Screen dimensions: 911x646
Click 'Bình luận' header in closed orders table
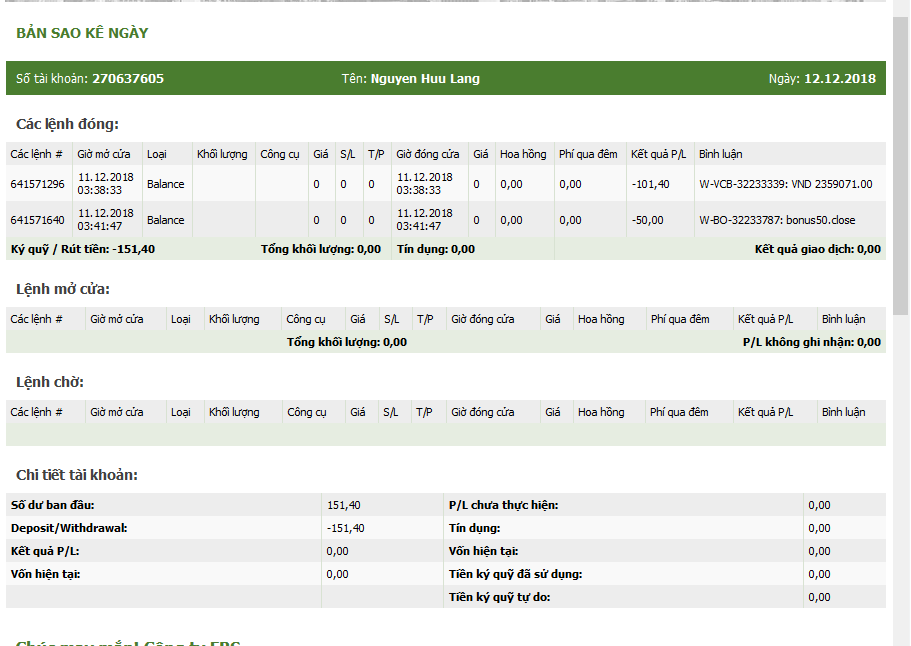720,154
